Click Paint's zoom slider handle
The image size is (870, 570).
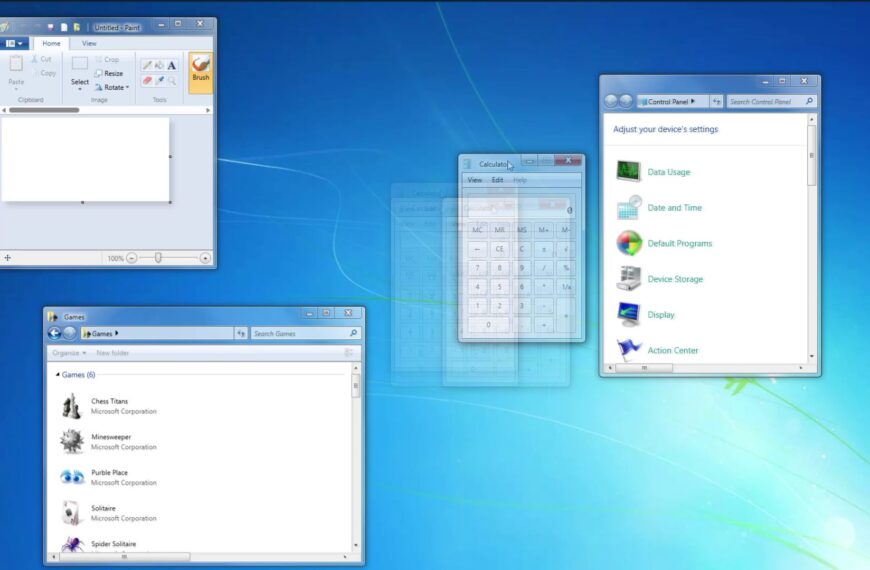click(x=158, y=258)
